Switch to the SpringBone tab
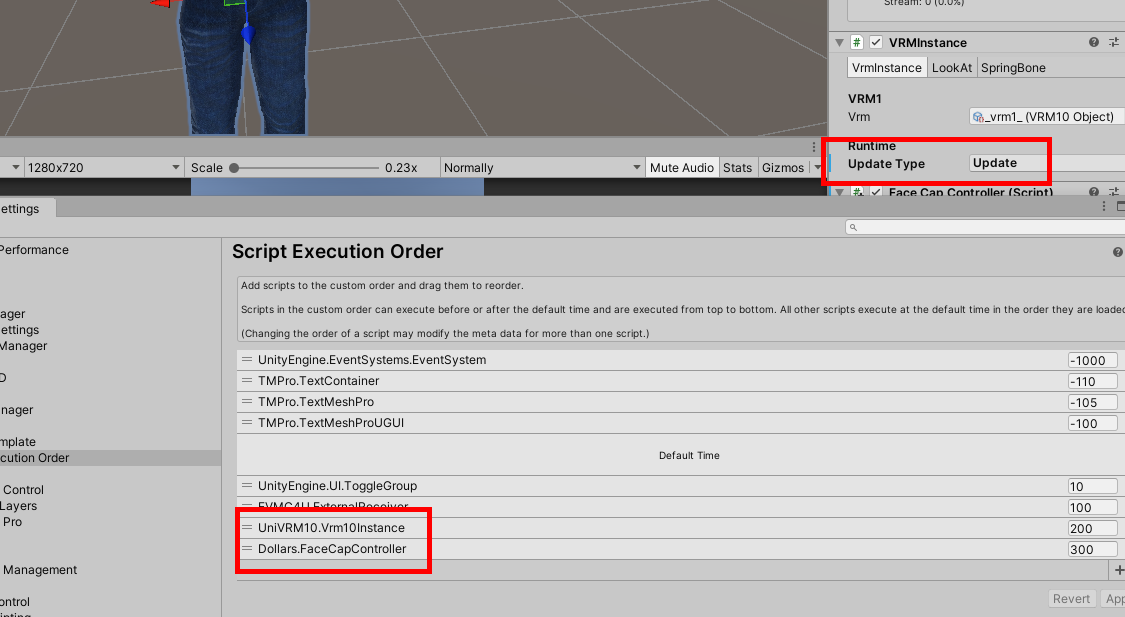 (x=1012, y=68)
